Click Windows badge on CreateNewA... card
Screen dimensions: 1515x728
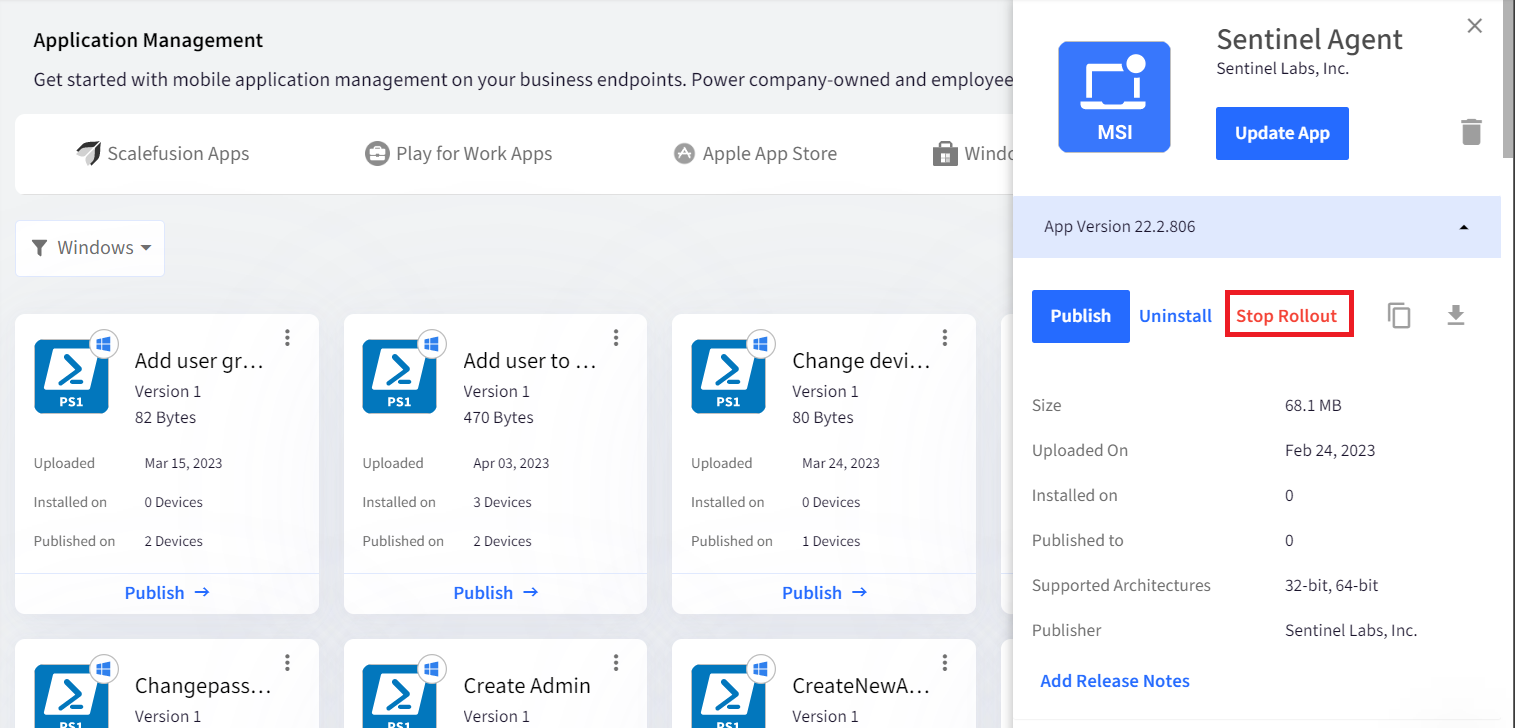click(x=761, y=668)
